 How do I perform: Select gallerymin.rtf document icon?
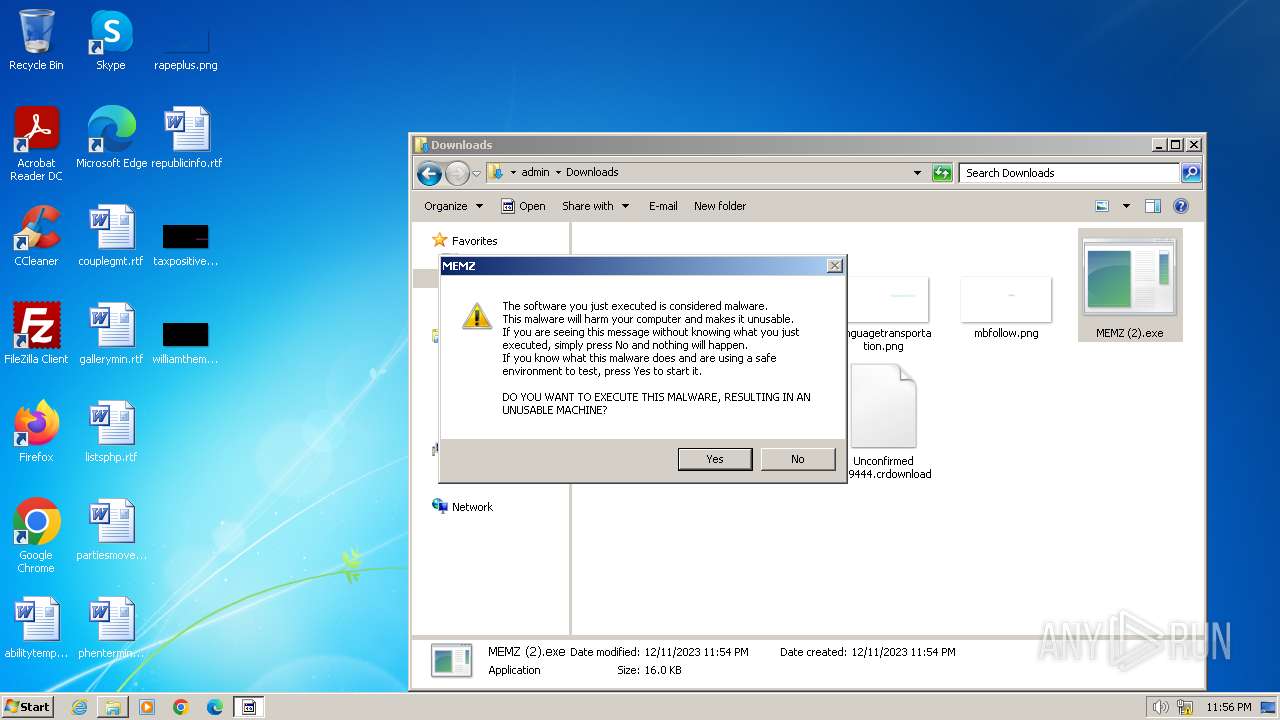tap(111, 334)
